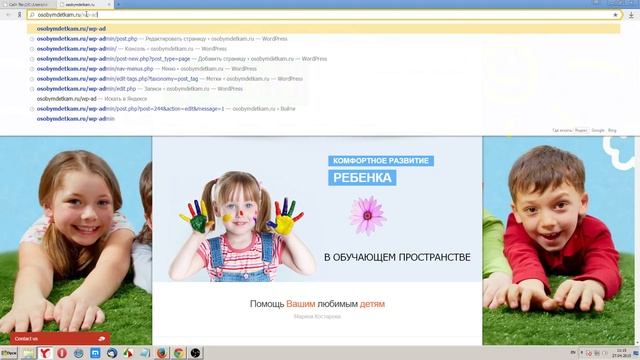This screenshot has width=640, height=360.
Task: Select highlighted suggestion osobymdetkam.ru/wp-ad
Action: click(323, 29)
